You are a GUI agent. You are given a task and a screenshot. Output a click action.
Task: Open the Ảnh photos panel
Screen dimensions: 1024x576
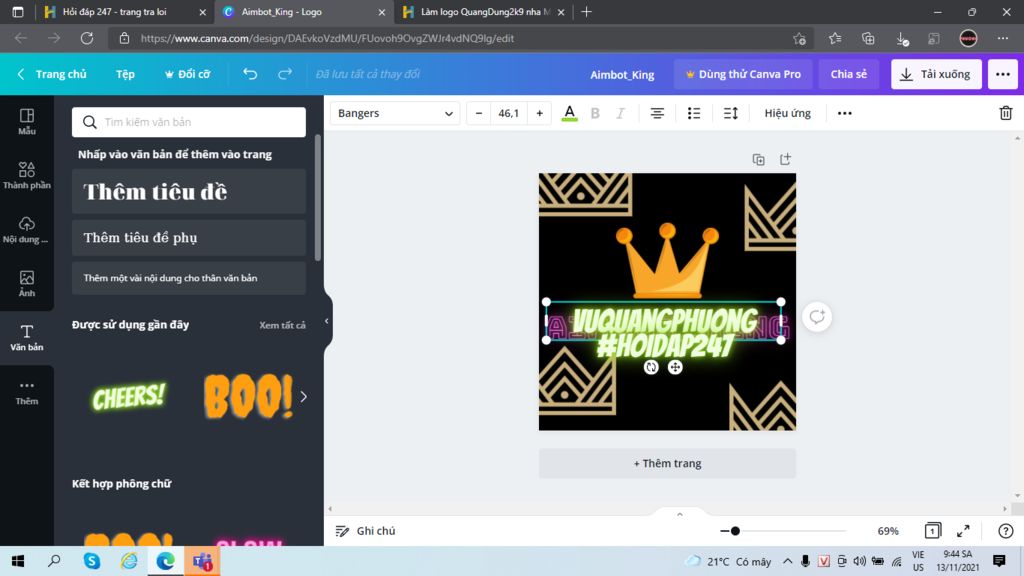[27, 284]
